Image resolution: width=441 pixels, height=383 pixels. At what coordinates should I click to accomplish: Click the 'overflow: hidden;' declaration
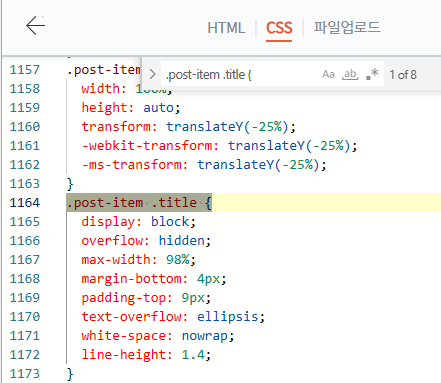[146, 241]
